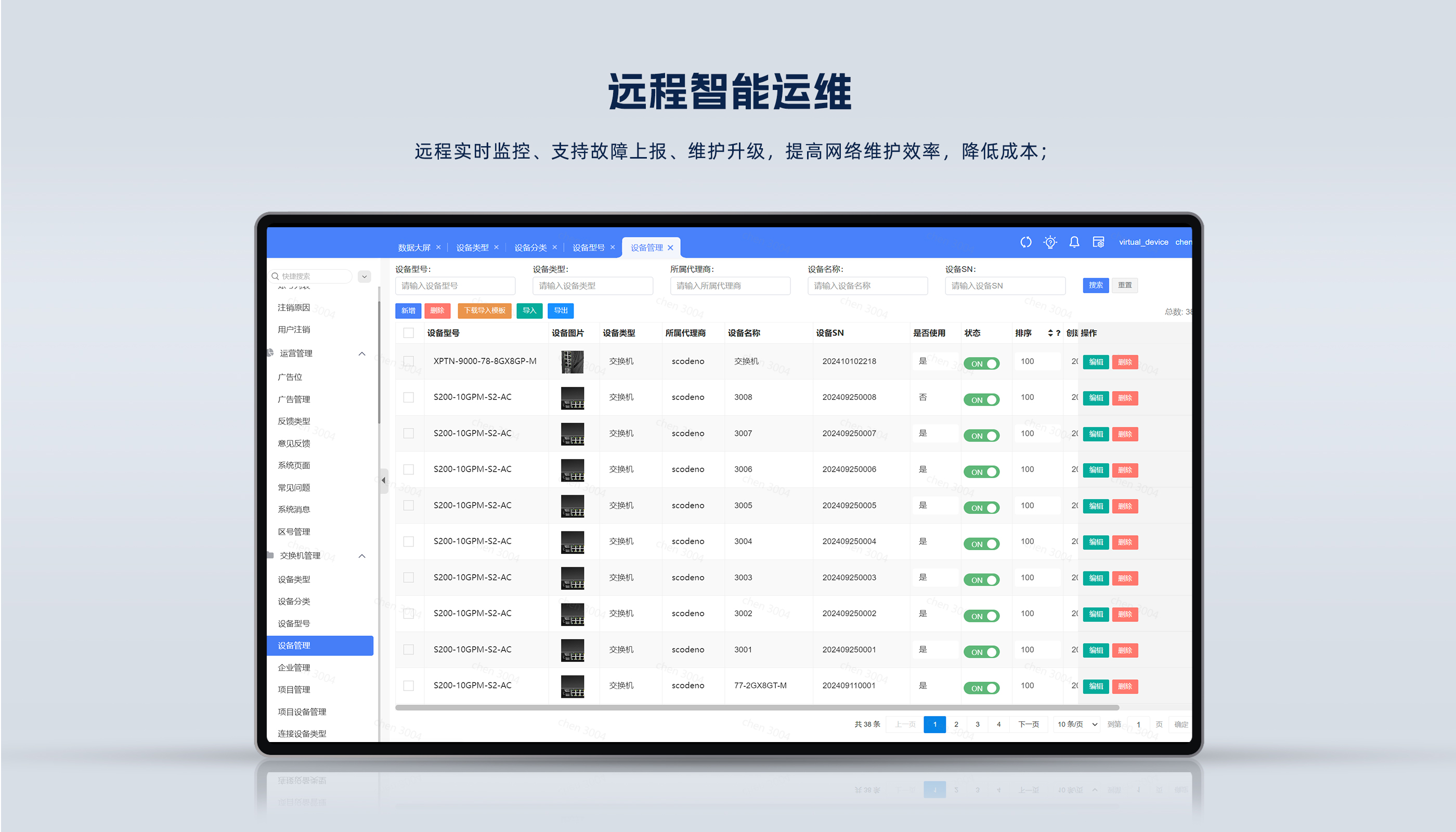Collapse the 运营管理 menu group

pyautogui.click(x=362, y=354)
